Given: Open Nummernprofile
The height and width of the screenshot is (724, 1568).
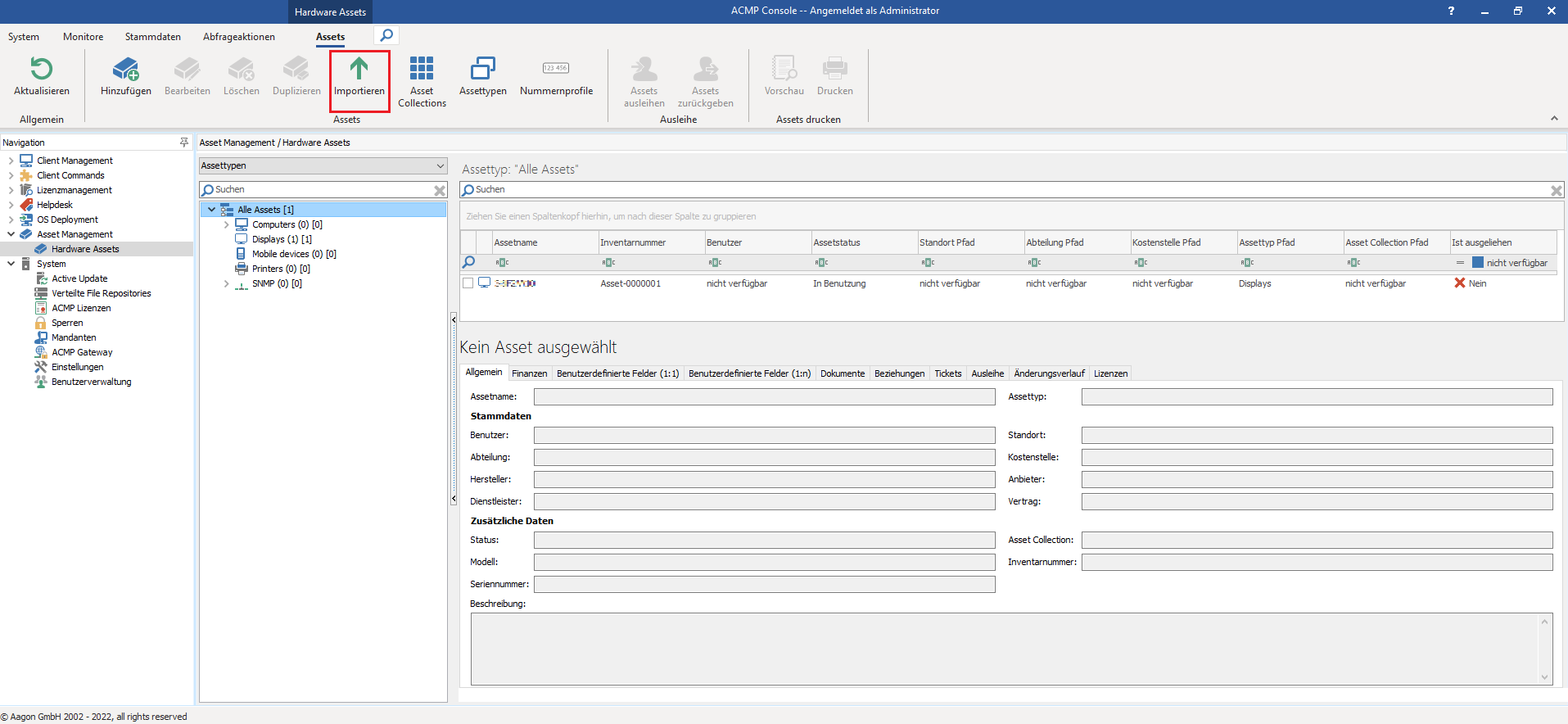Looking at the screenshot, I should pos(556,76).
